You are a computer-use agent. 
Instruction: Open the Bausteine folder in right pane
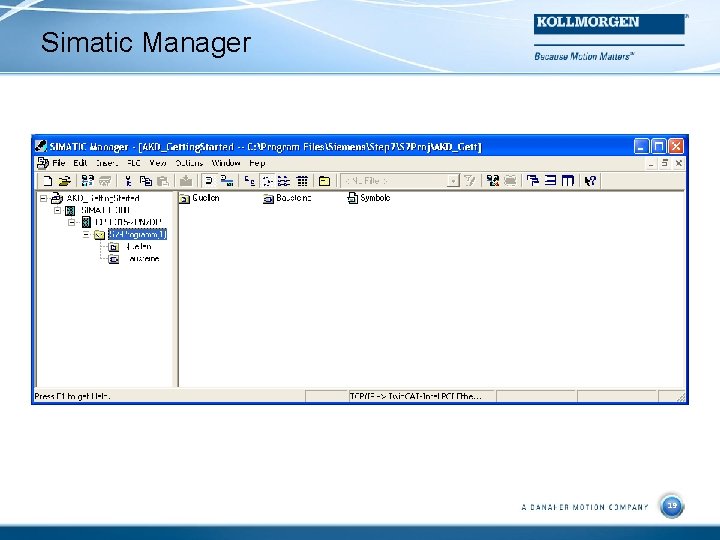click(x=287, y=198)
